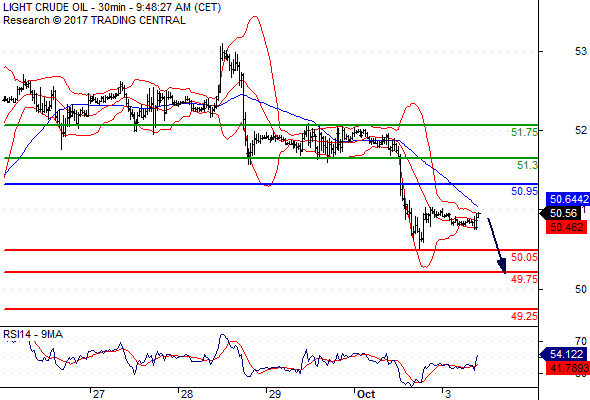
Task: Click the 'Oct' date axis label
Action: 366,394
